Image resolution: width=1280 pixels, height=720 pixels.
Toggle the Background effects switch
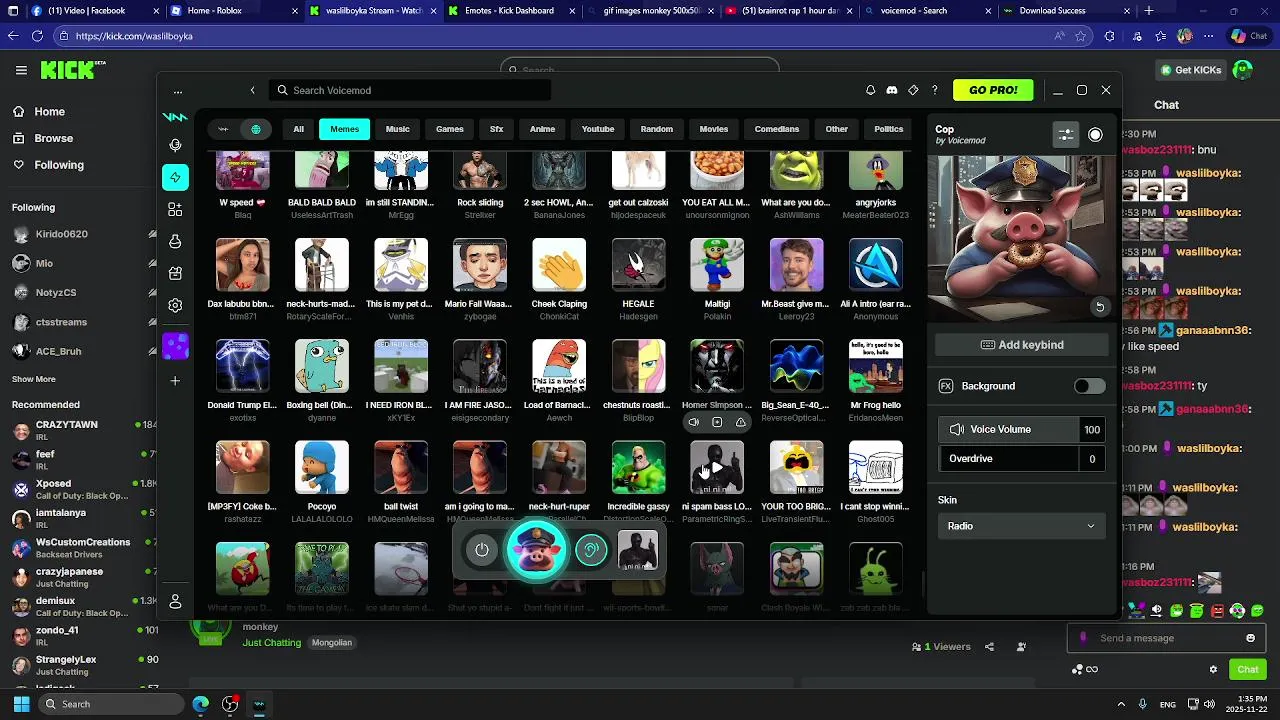(1089, 386)
